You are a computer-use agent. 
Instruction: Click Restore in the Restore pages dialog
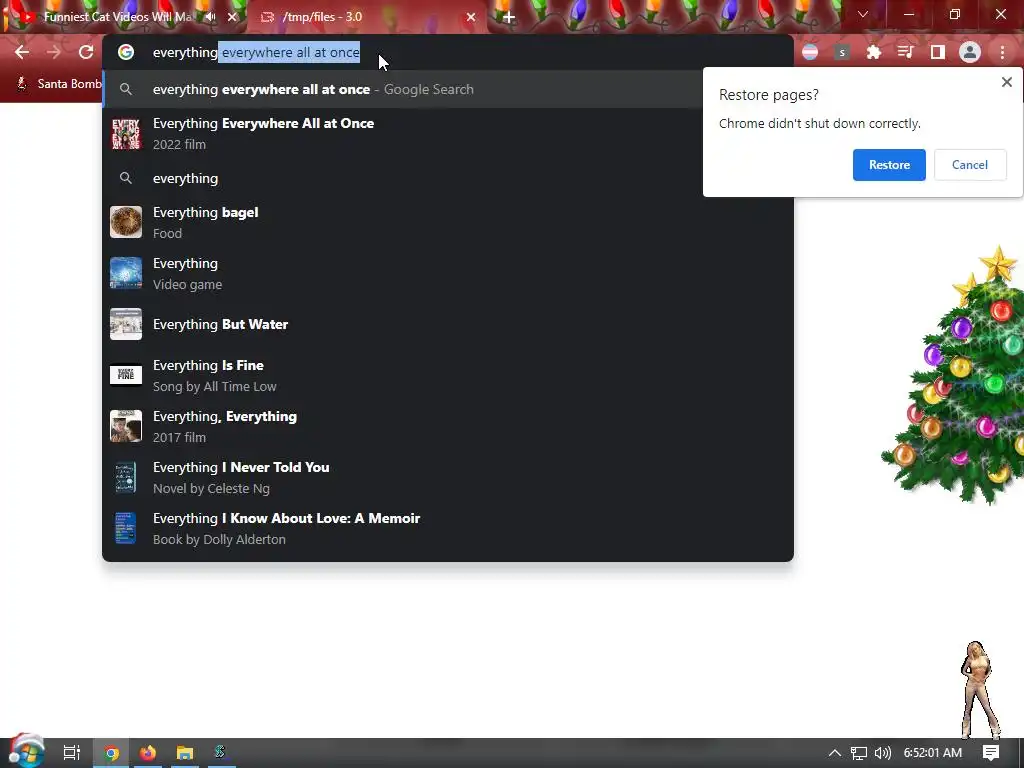pos(889,165)
